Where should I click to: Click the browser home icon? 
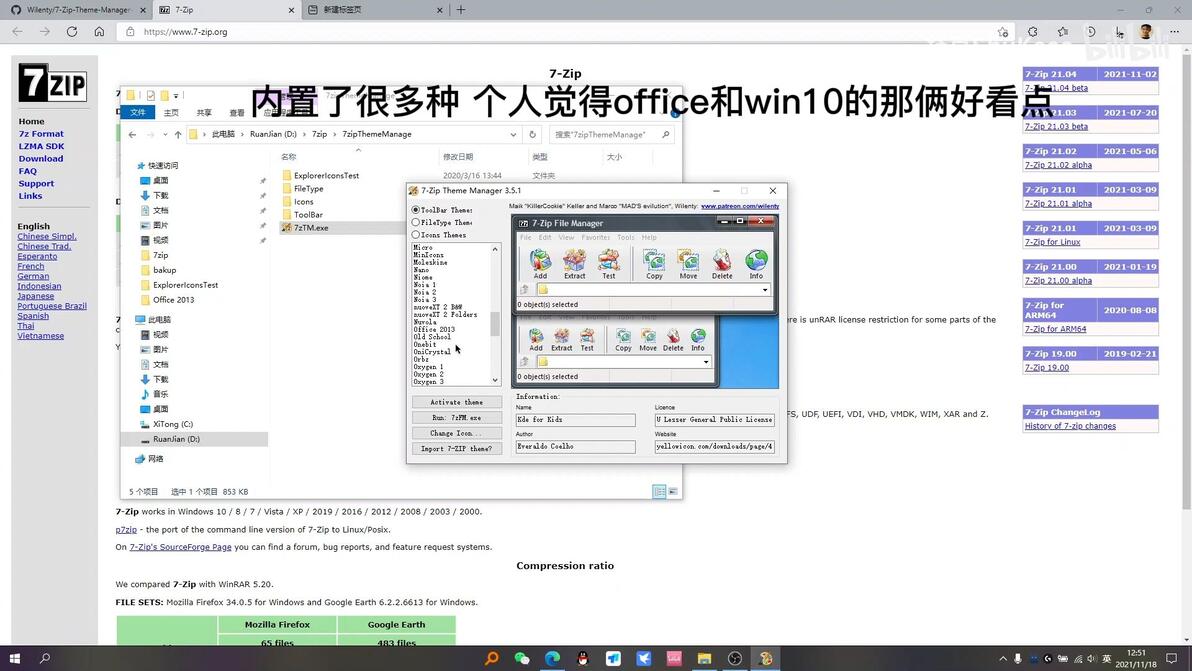click(x=99, y=32)
